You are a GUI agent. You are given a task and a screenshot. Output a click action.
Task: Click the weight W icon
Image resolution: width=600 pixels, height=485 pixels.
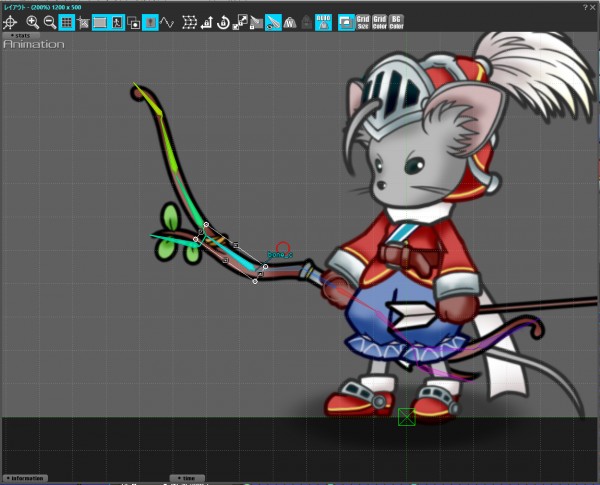[290, 23]
